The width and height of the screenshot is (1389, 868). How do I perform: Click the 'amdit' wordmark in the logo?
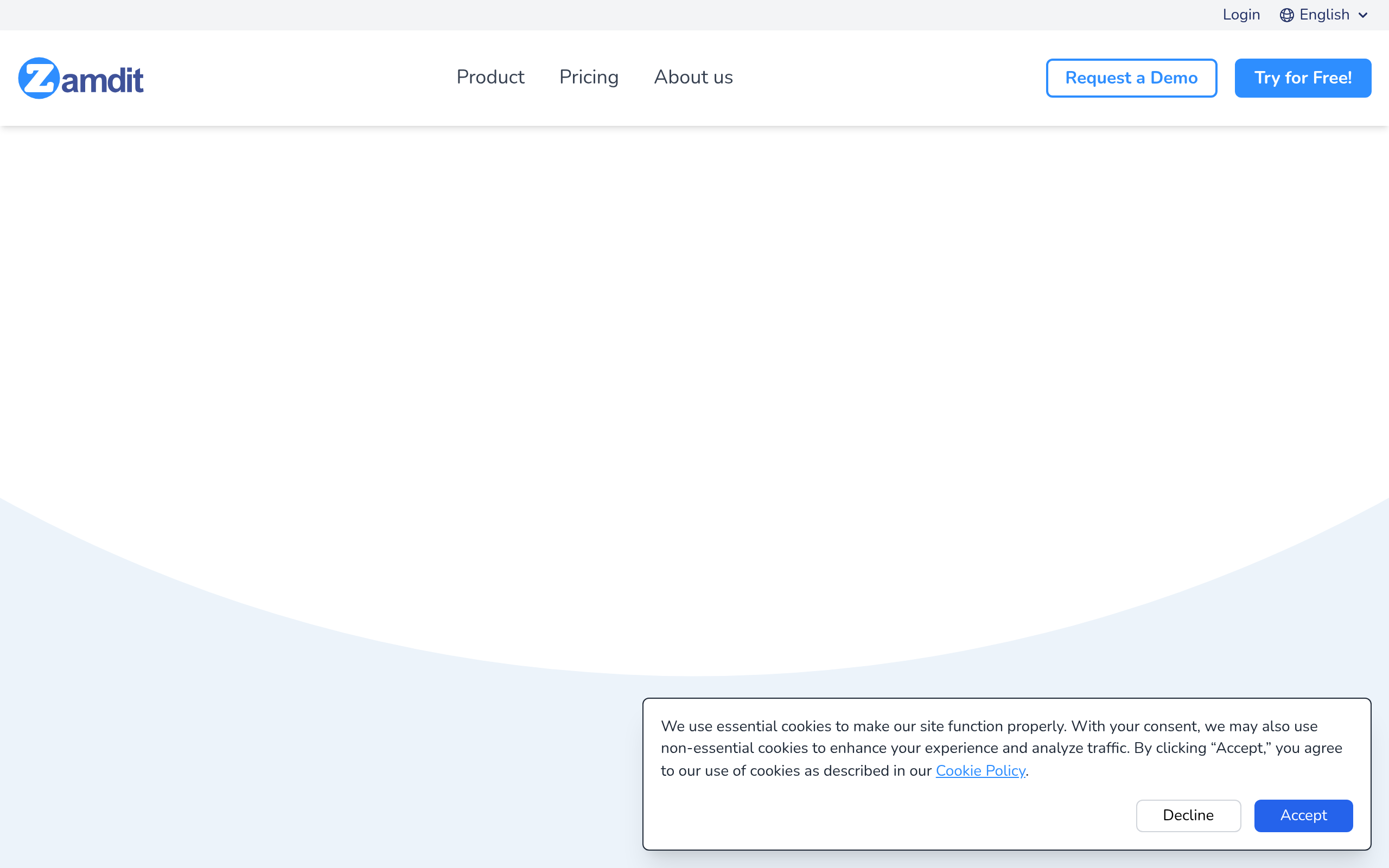pos(102,80)
